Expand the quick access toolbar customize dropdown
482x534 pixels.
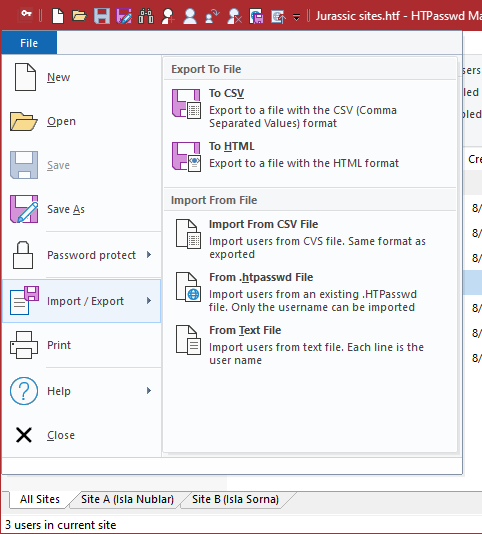297,17
